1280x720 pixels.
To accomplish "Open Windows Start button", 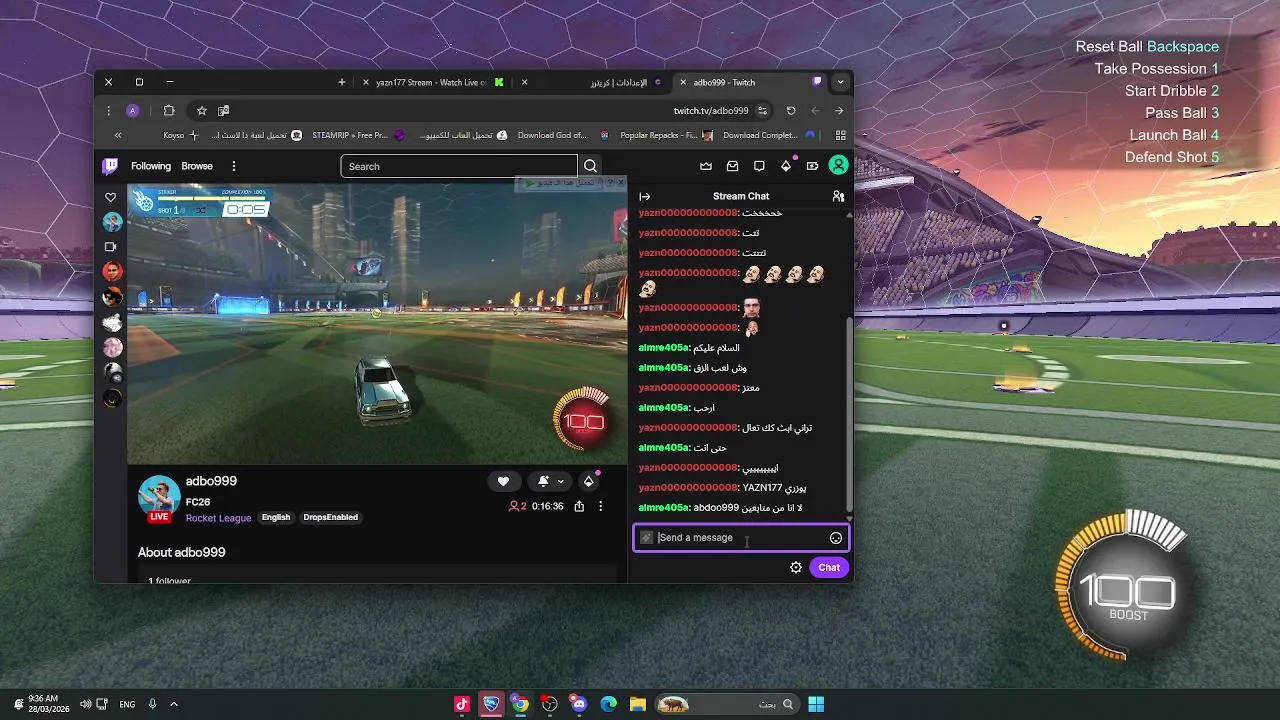I will 816,704.
